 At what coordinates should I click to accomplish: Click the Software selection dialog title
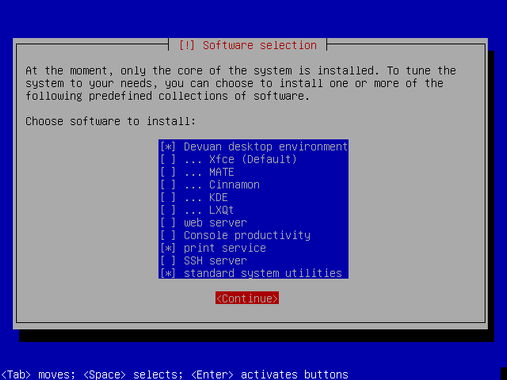[x=248, y=45]
